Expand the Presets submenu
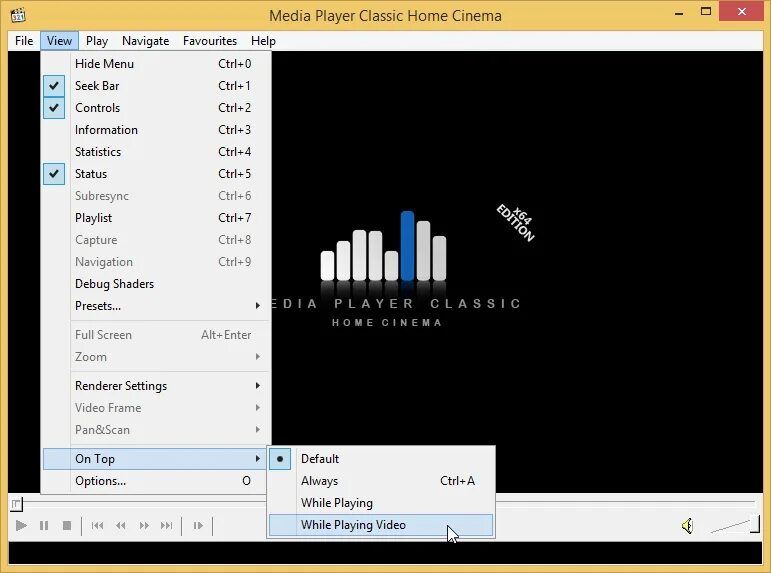The image size is (771, 573). coord(157,306)
